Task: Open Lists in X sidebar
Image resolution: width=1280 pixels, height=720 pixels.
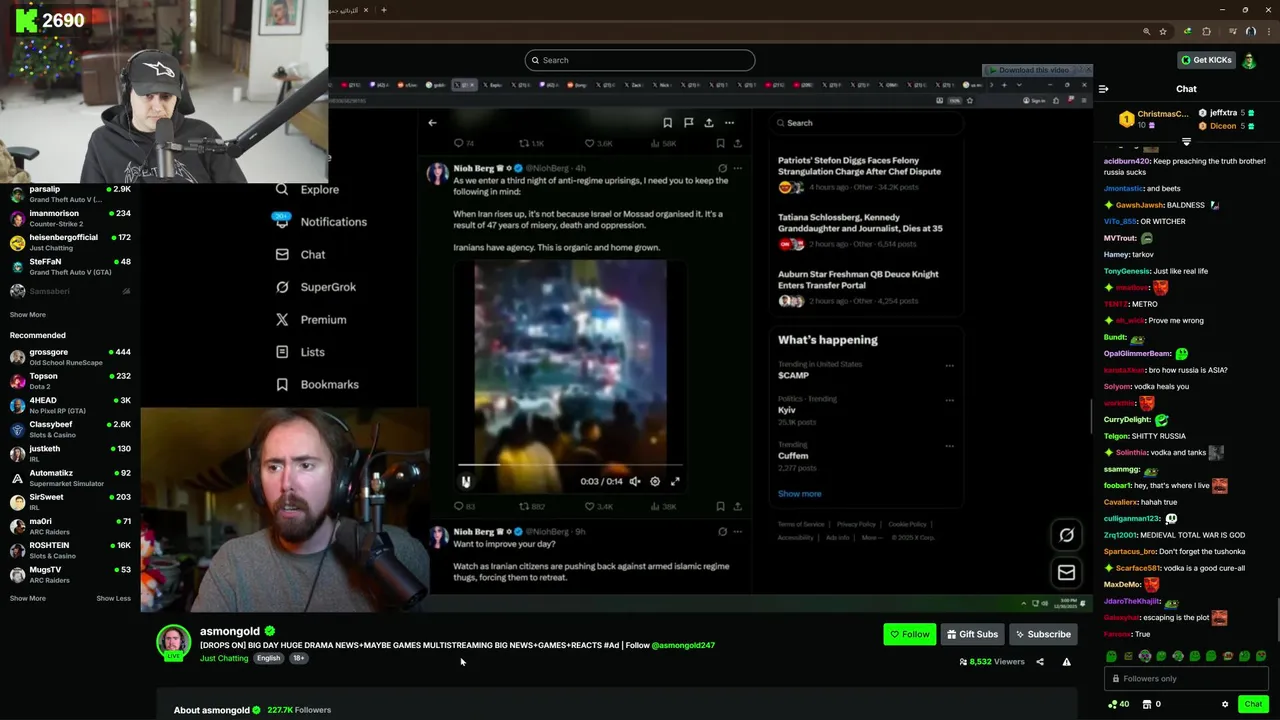Action: click(299, 352)
